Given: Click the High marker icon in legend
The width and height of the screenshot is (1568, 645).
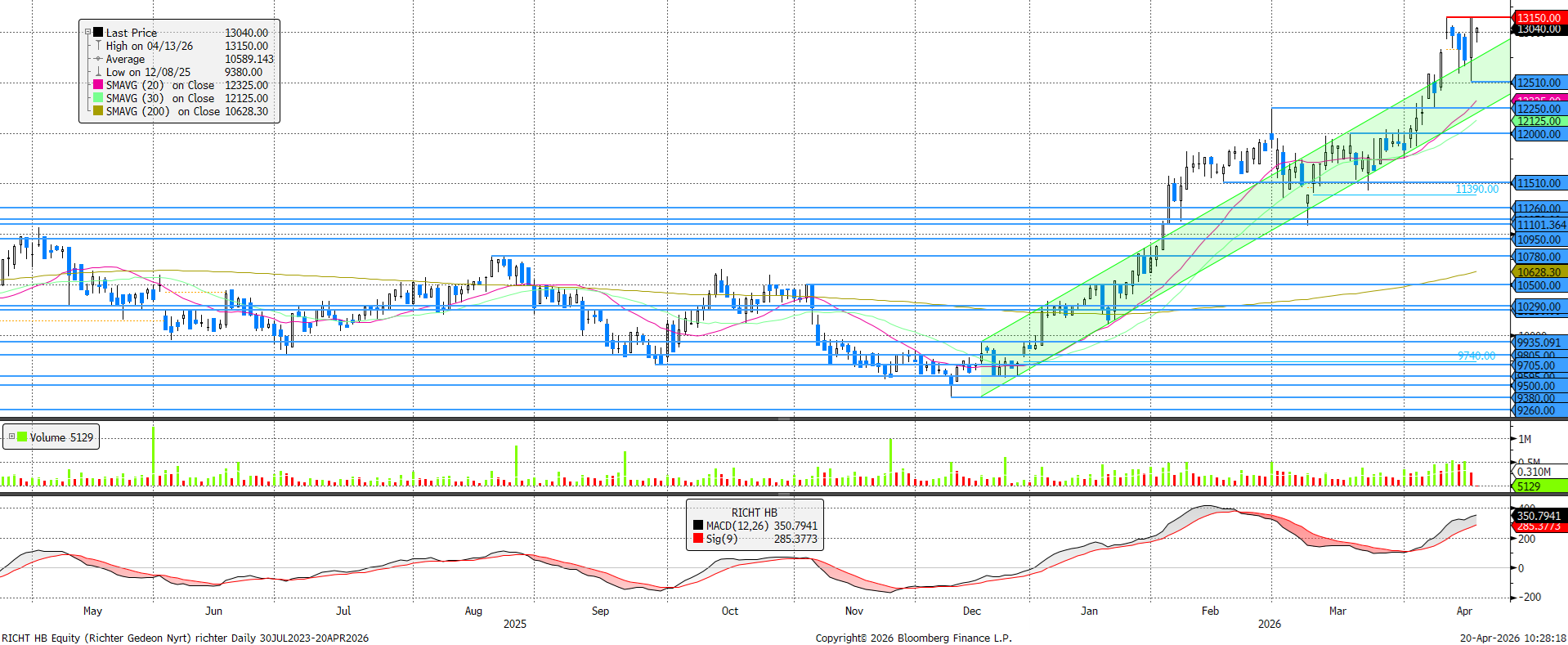Looking at the screenshot, I should click(98, 46).
